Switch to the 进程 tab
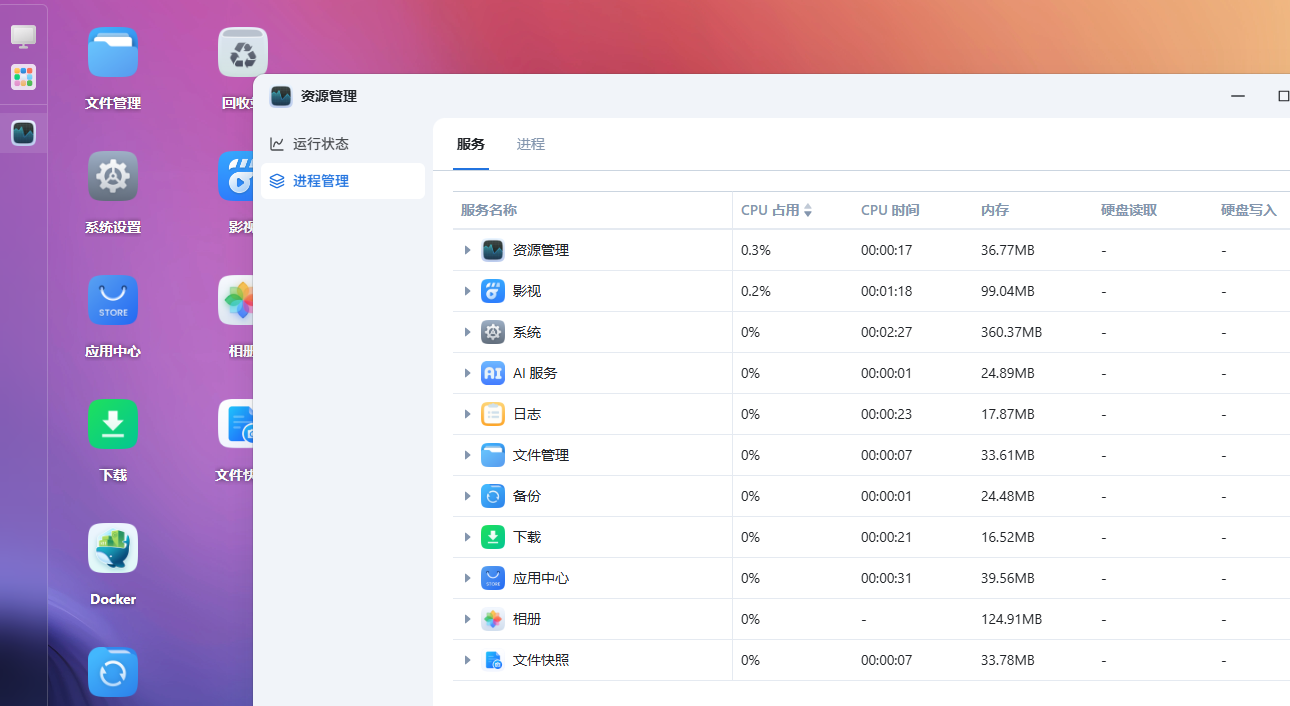1290x706 pixels. 531,144
